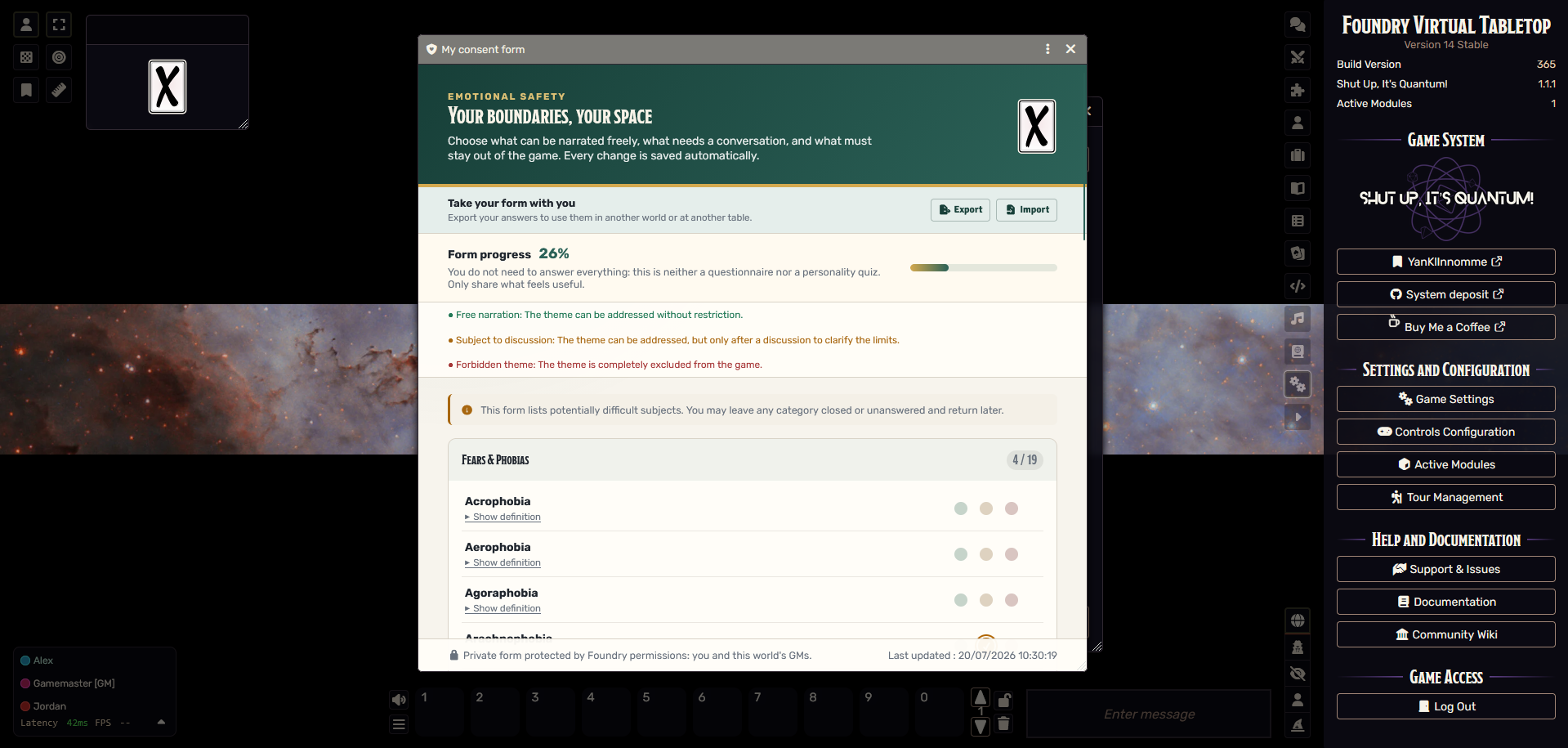Set Aerophobia to yellow subject to discussion
This screenshot has height=748, width=1568.
(986, 554)
